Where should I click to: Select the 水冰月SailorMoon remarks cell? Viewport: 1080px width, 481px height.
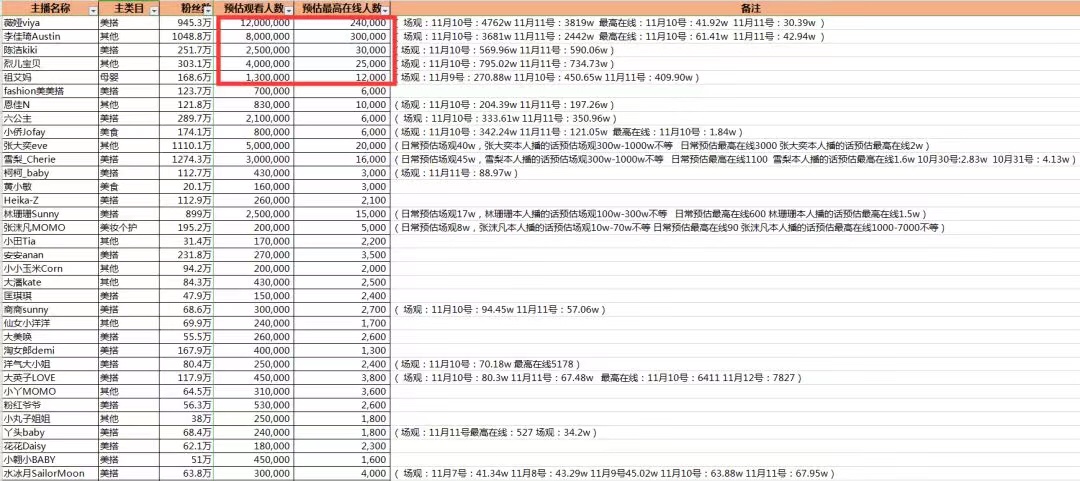click(735, 473)
